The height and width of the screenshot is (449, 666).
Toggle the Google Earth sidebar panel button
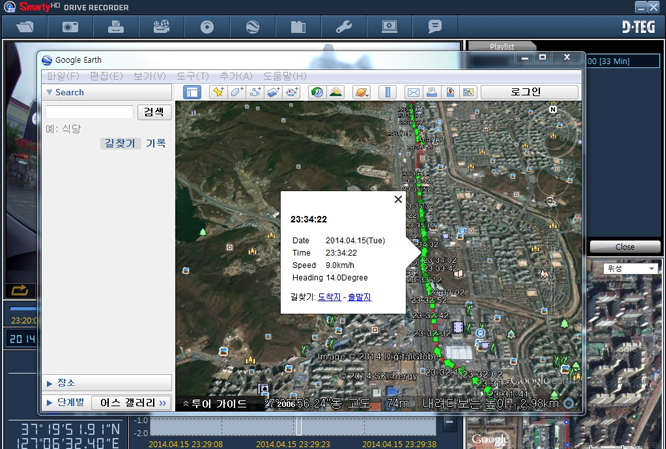coord(192,92)
